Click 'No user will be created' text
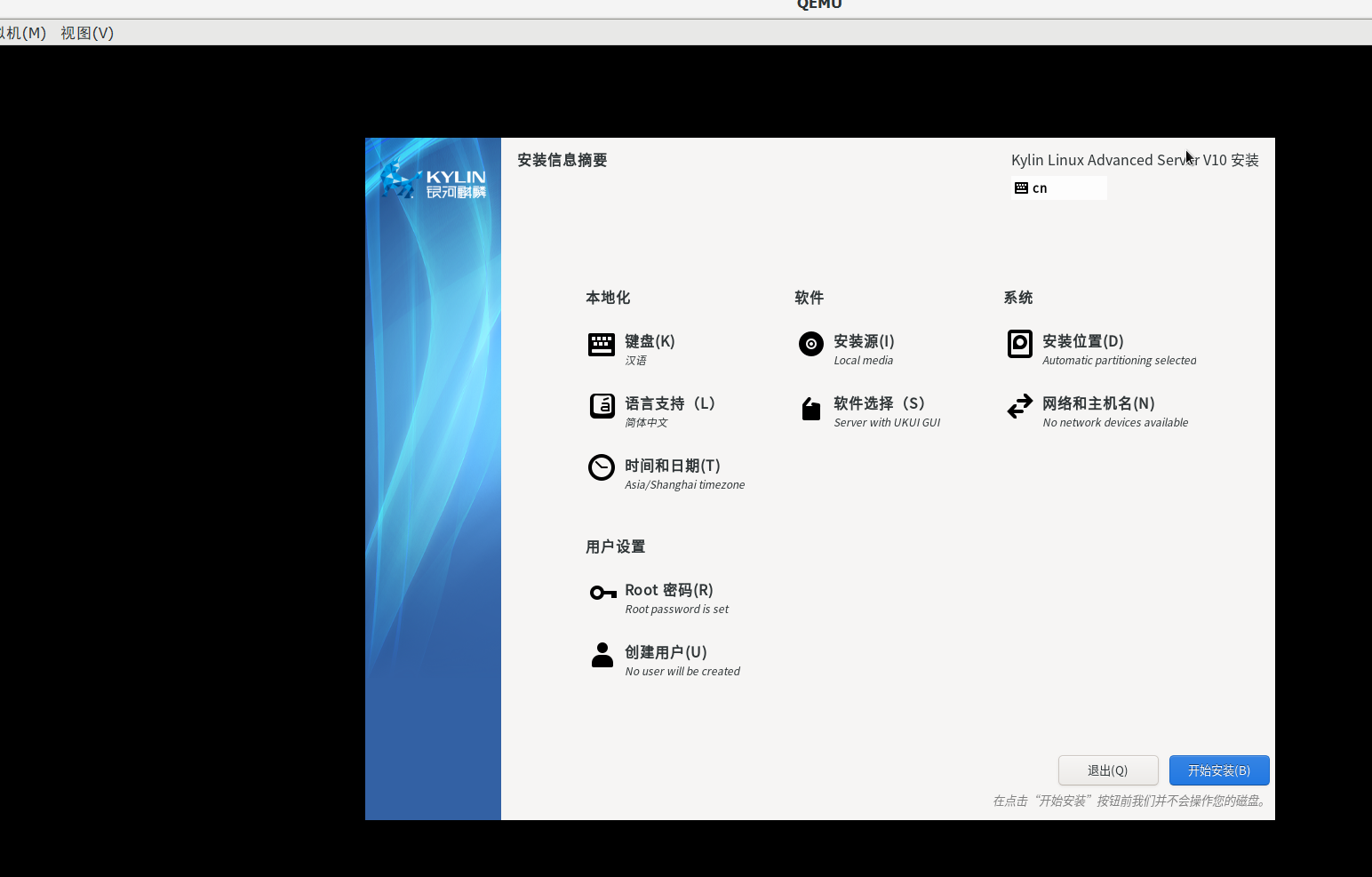Image resolution: width=1372 pixels, height=877 pixels. [682, 672]
